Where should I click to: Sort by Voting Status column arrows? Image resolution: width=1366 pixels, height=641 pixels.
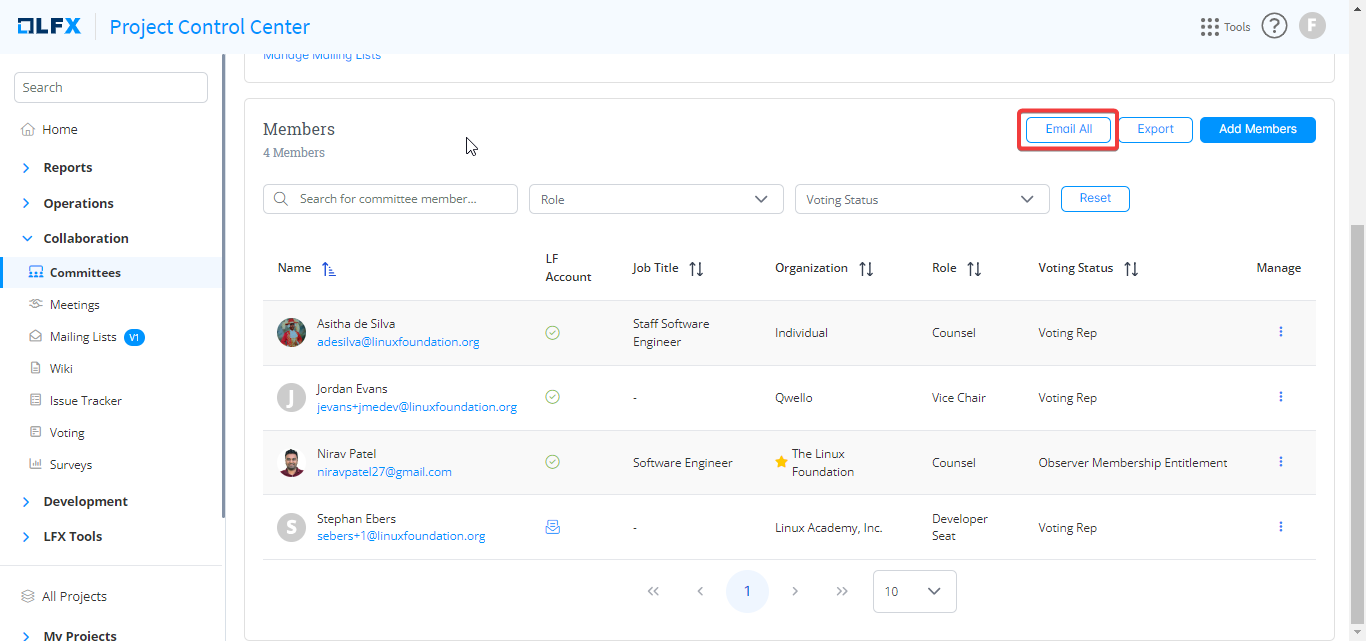tap(1131, 269)
